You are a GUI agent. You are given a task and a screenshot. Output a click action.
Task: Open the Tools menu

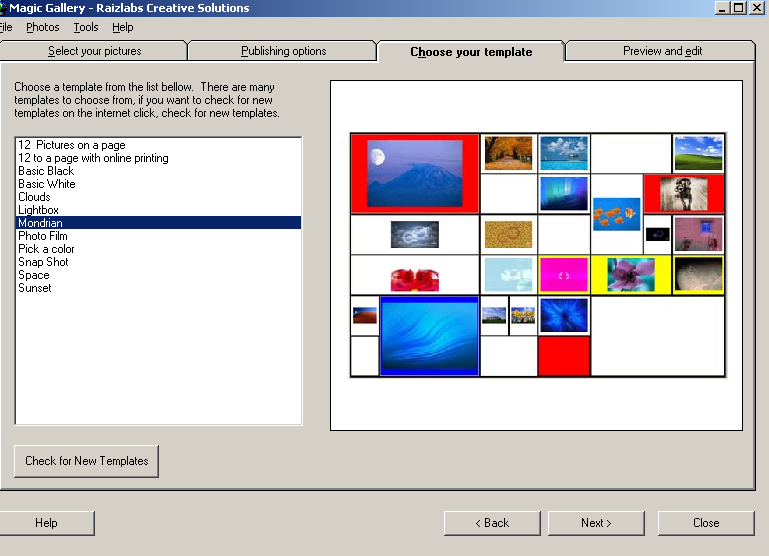86,27
